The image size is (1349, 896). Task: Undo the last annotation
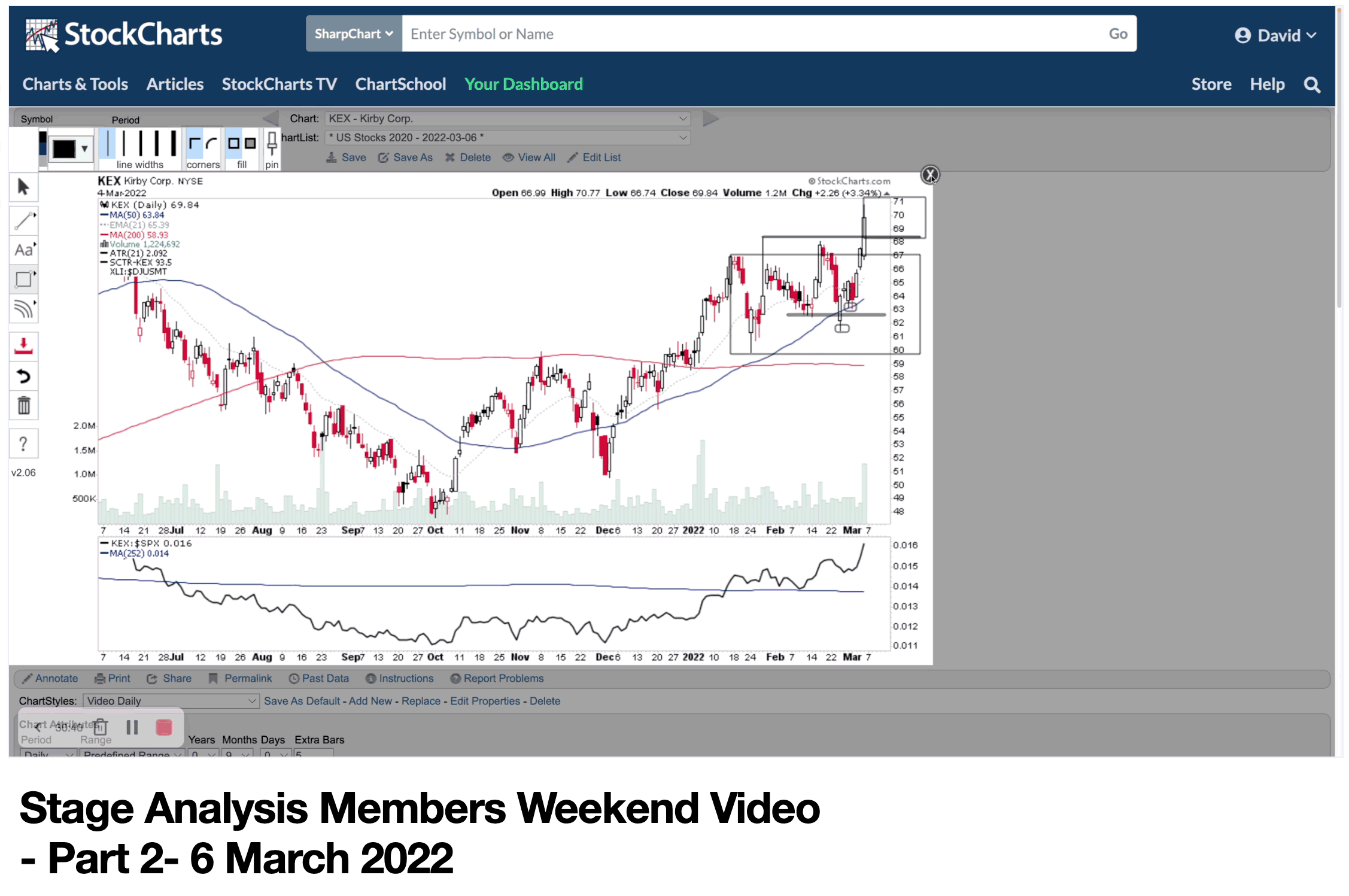pyautogui.click(x=23, y=376)
